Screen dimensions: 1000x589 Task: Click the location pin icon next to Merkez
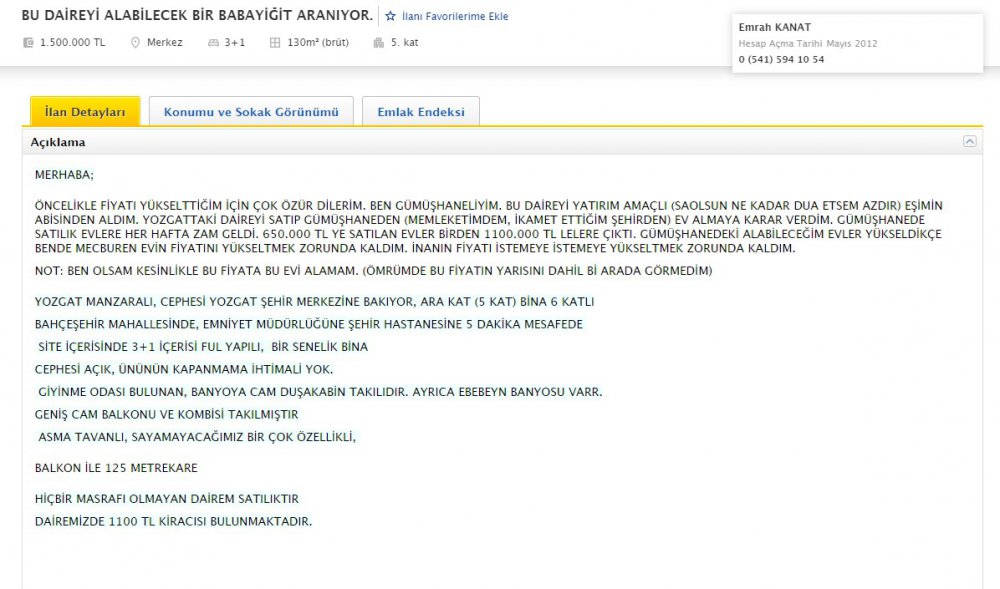coord(135,43)
